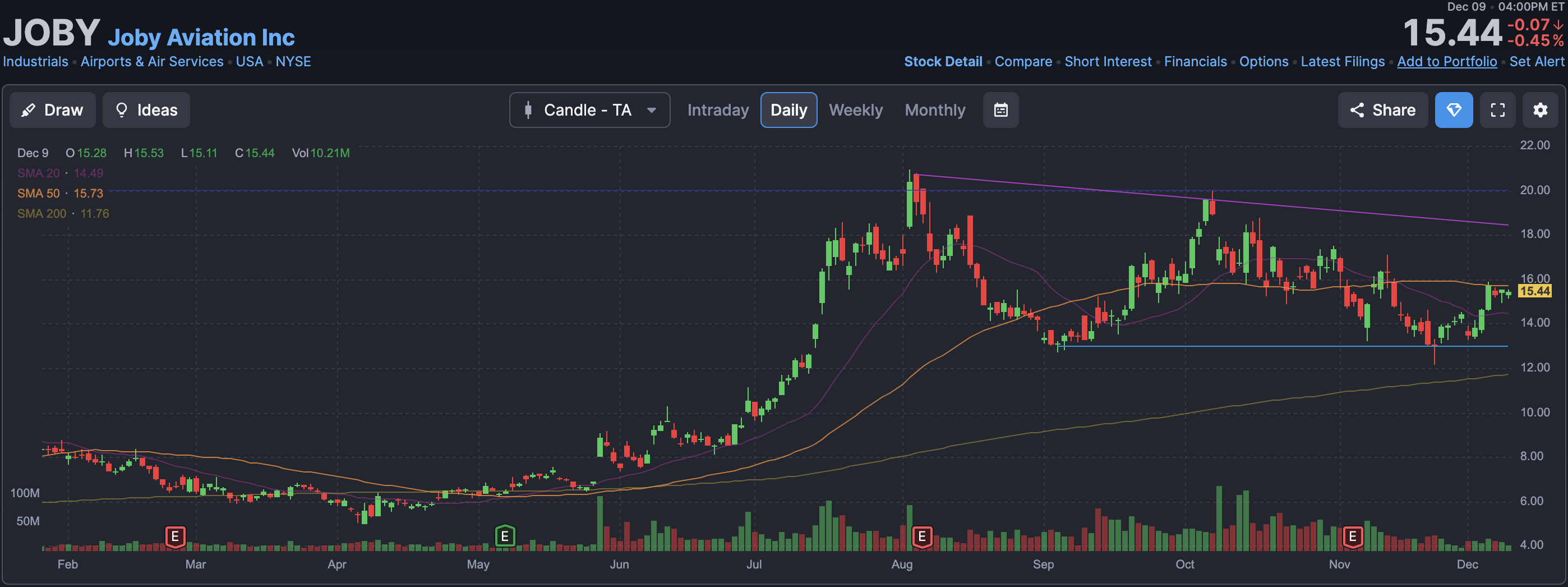
Task: Click the February earnings E marker
Action: click(x=176, y=536)
